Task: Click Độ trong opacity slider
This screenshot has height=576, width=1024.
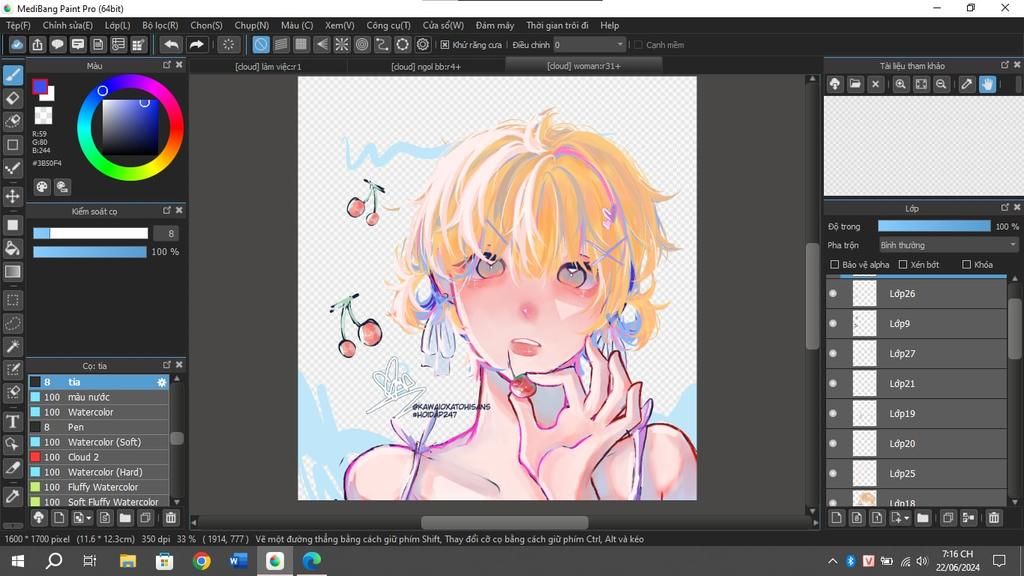Action: [x=934, y=226]
